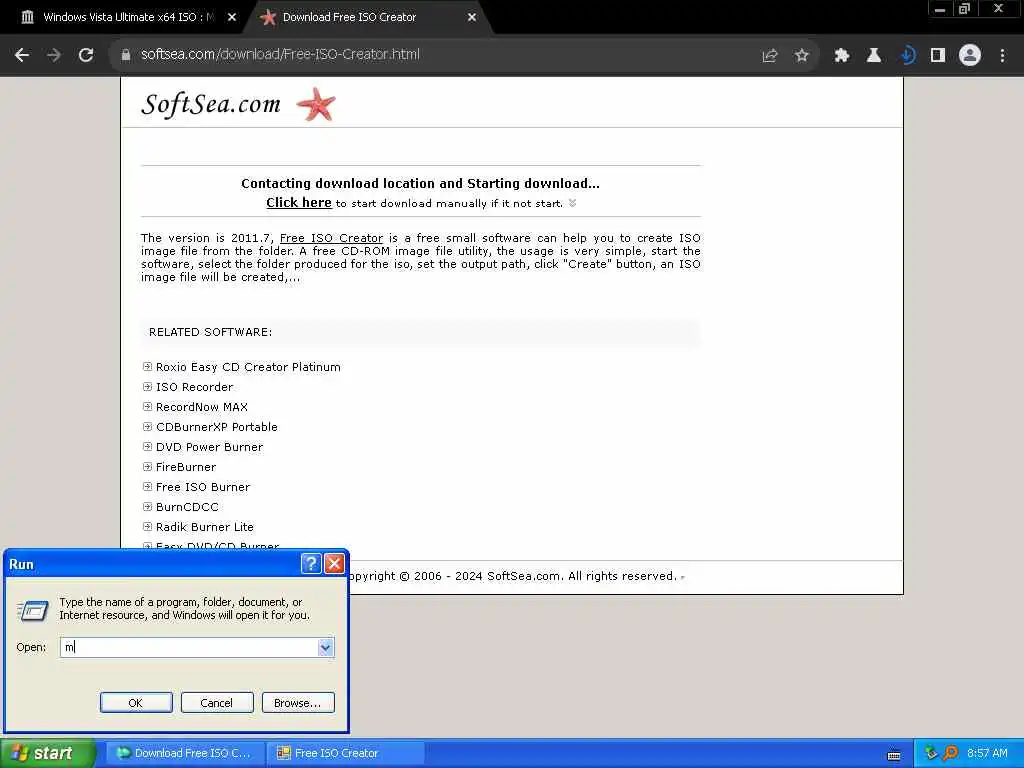Click Cancel in the Run dialog
Image resolution: width=1024 pixels, height=768 pixels.
217,703
